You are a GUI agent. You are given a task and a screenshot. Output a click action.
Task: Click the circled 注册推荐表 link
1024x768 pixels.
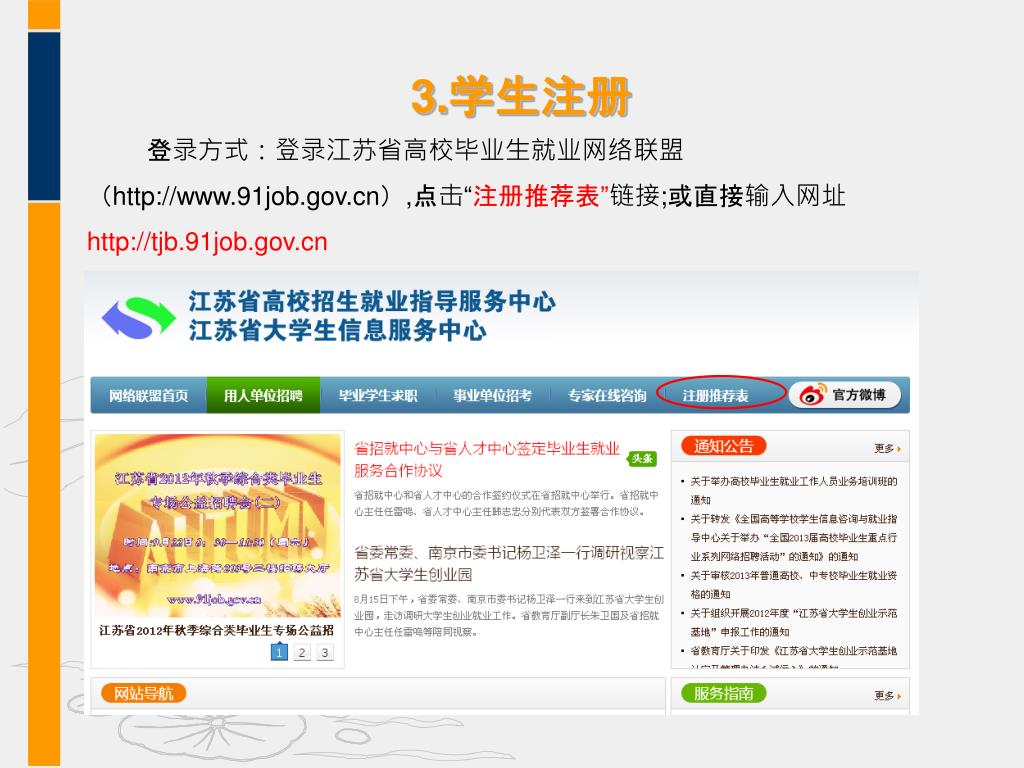[716, 395]
